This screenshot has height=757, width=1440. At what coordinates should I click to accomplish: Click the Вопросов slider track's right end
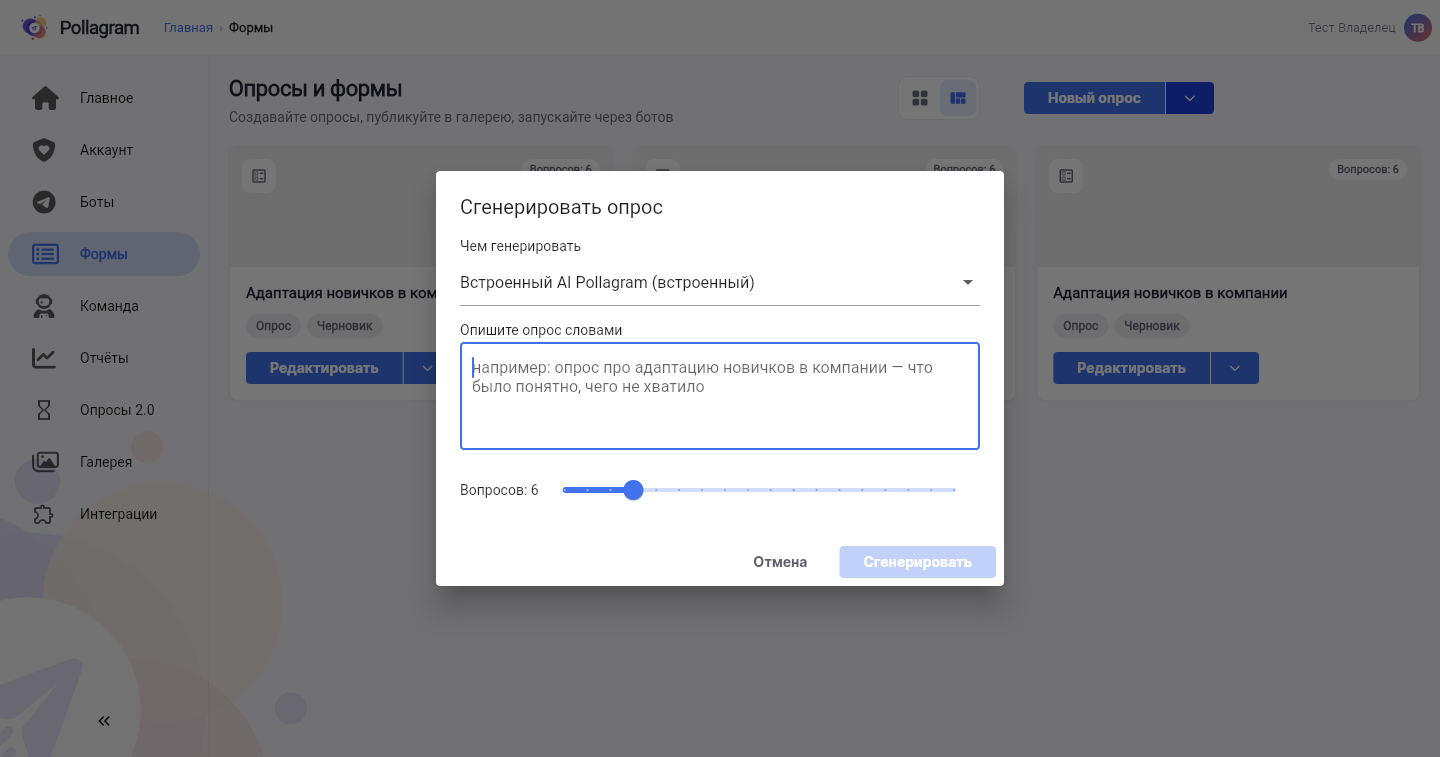coord(954,490)
